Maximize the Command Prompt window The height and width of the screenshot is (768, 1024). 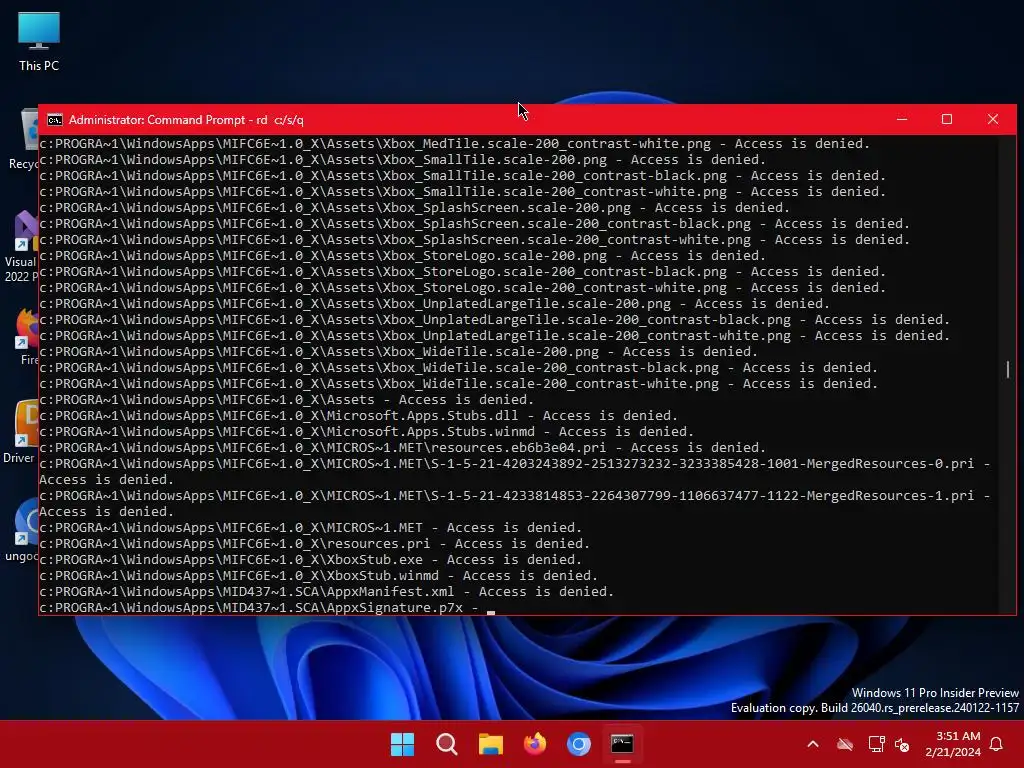click(x=947, y=120)
